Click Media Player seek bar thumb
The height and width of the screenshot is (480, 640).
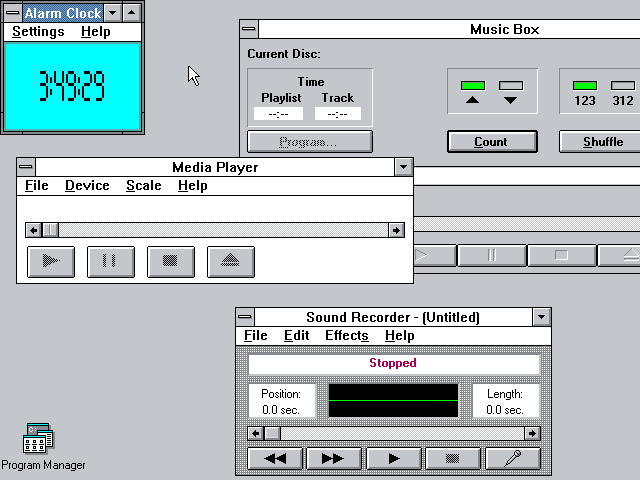51,230
